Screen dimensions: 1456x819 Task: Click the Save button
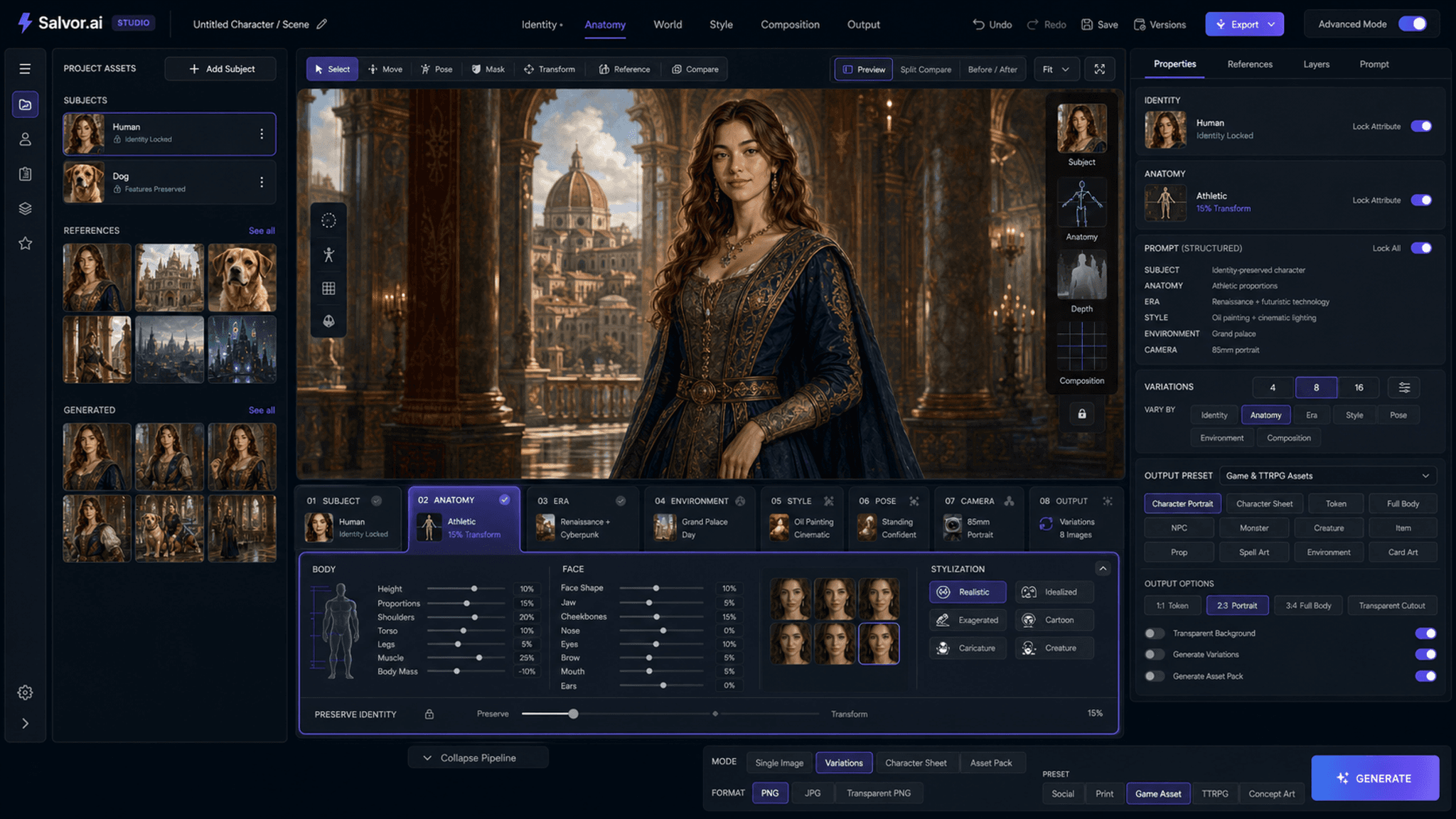[1099, 24]
